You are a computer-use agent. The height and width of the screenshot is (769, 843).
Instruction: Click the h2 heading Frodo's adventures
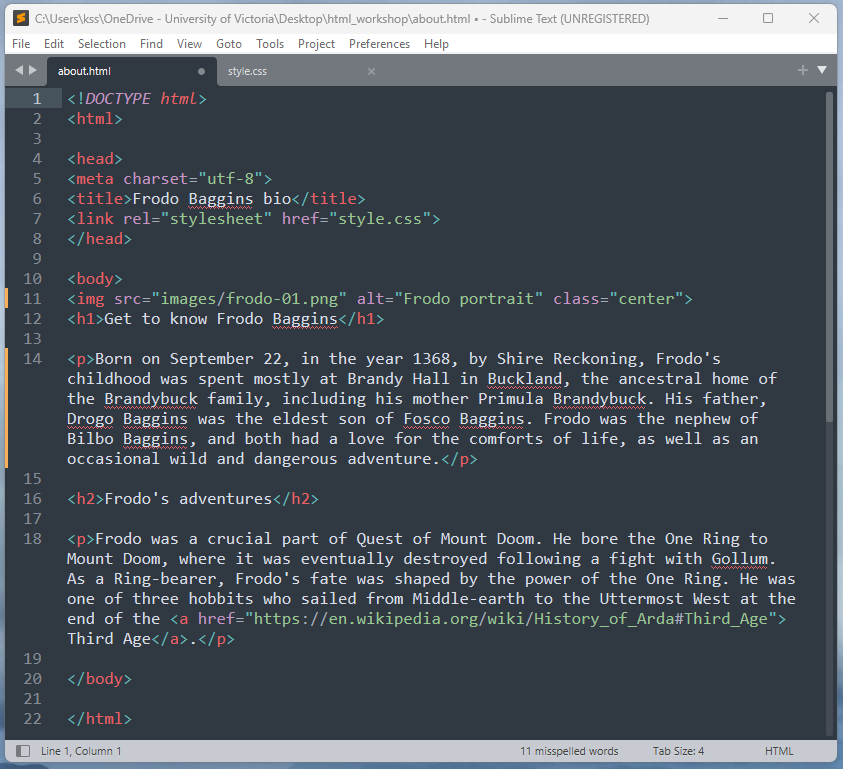(x=188, y=499)
